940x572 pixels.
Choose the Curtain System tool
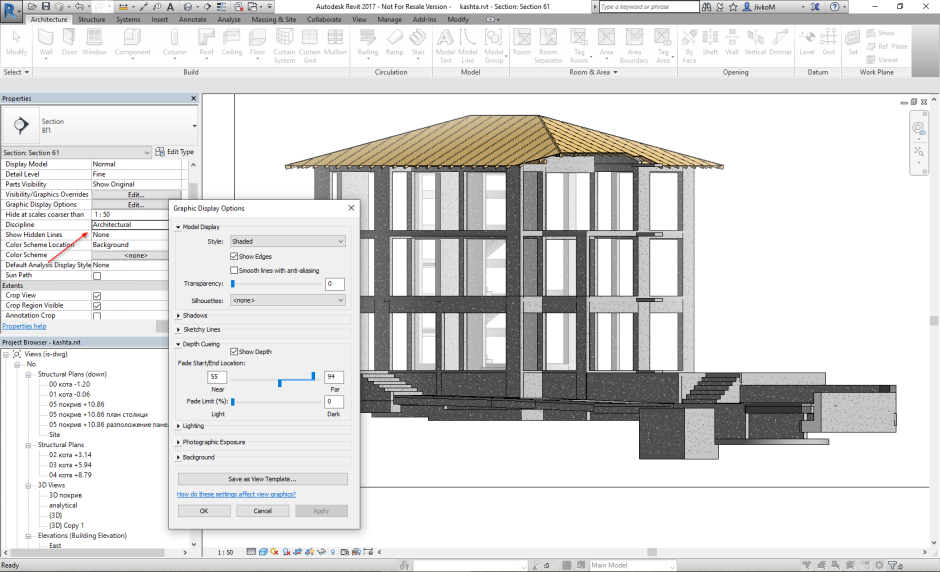pos(284,46)
